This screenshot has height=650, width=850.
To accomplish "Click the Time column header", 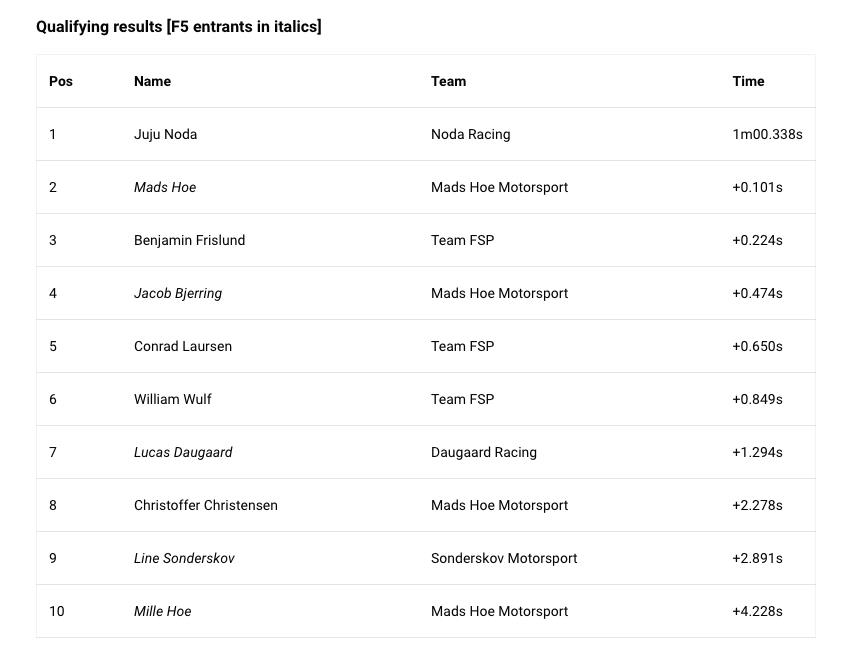I will click(x=748, y=81).
